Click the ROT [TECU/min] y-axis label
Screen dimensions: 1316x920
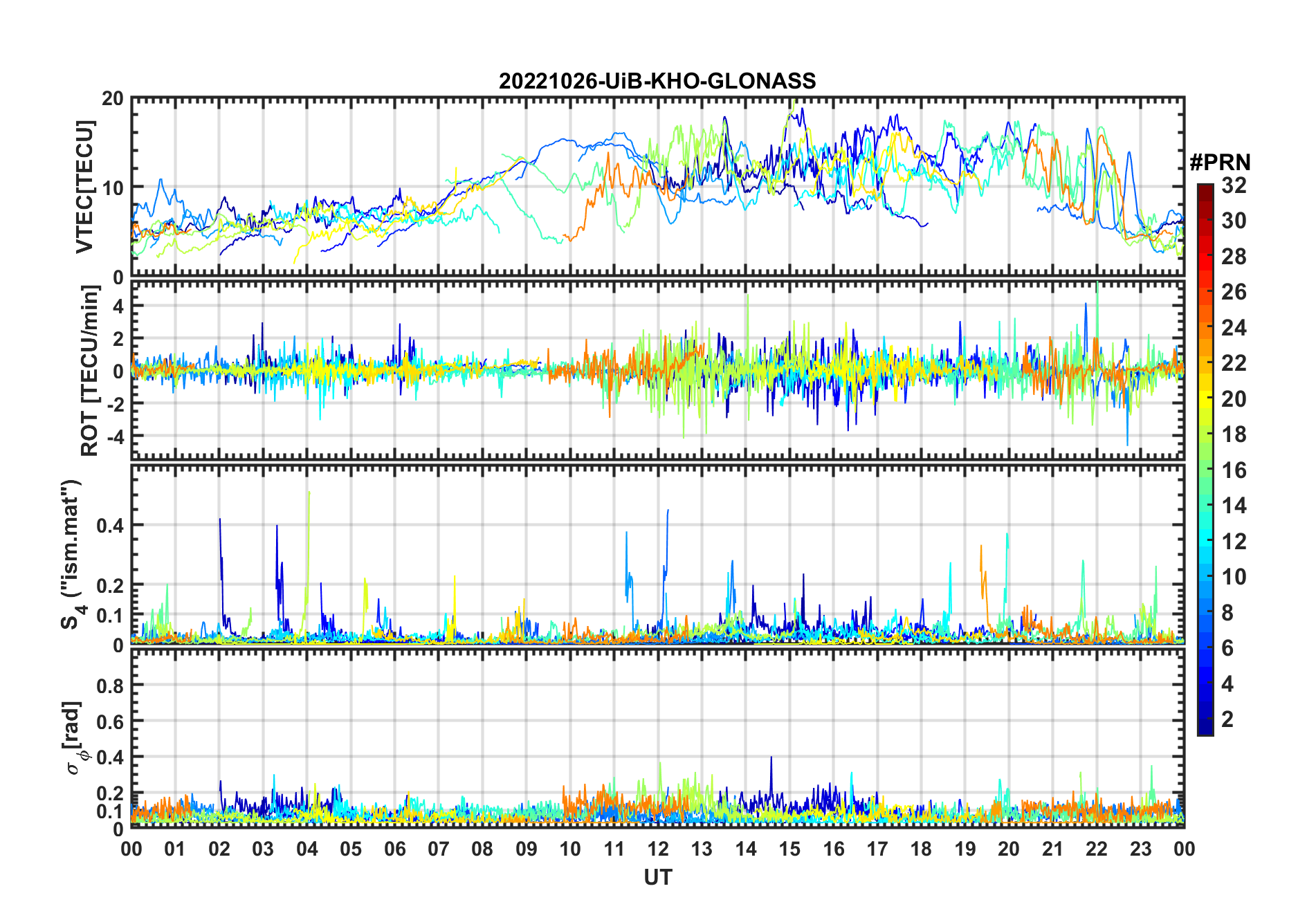click(90, 371)
